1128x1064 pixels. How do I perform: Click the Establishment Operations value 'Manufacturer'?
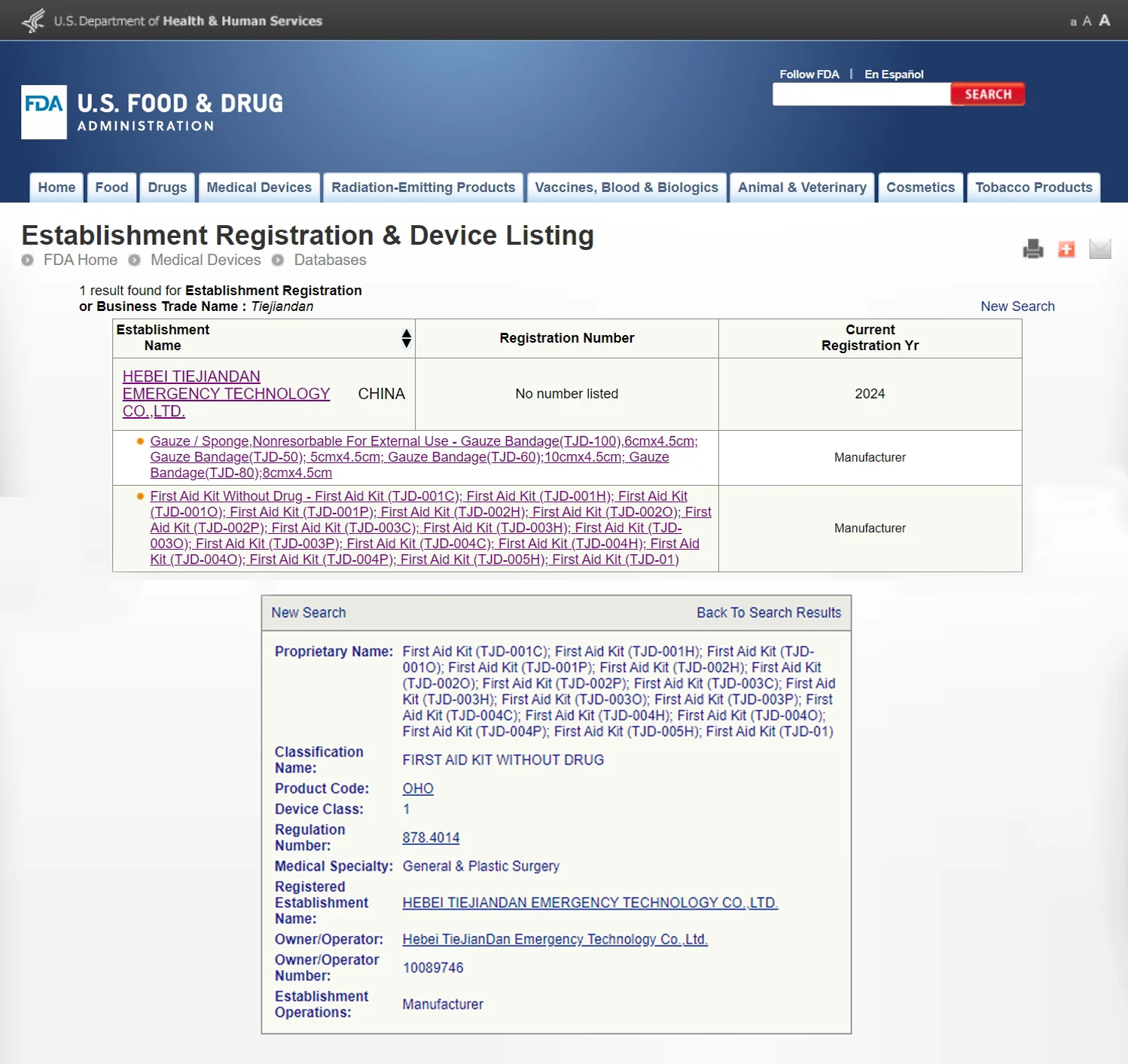(443, 1005)
